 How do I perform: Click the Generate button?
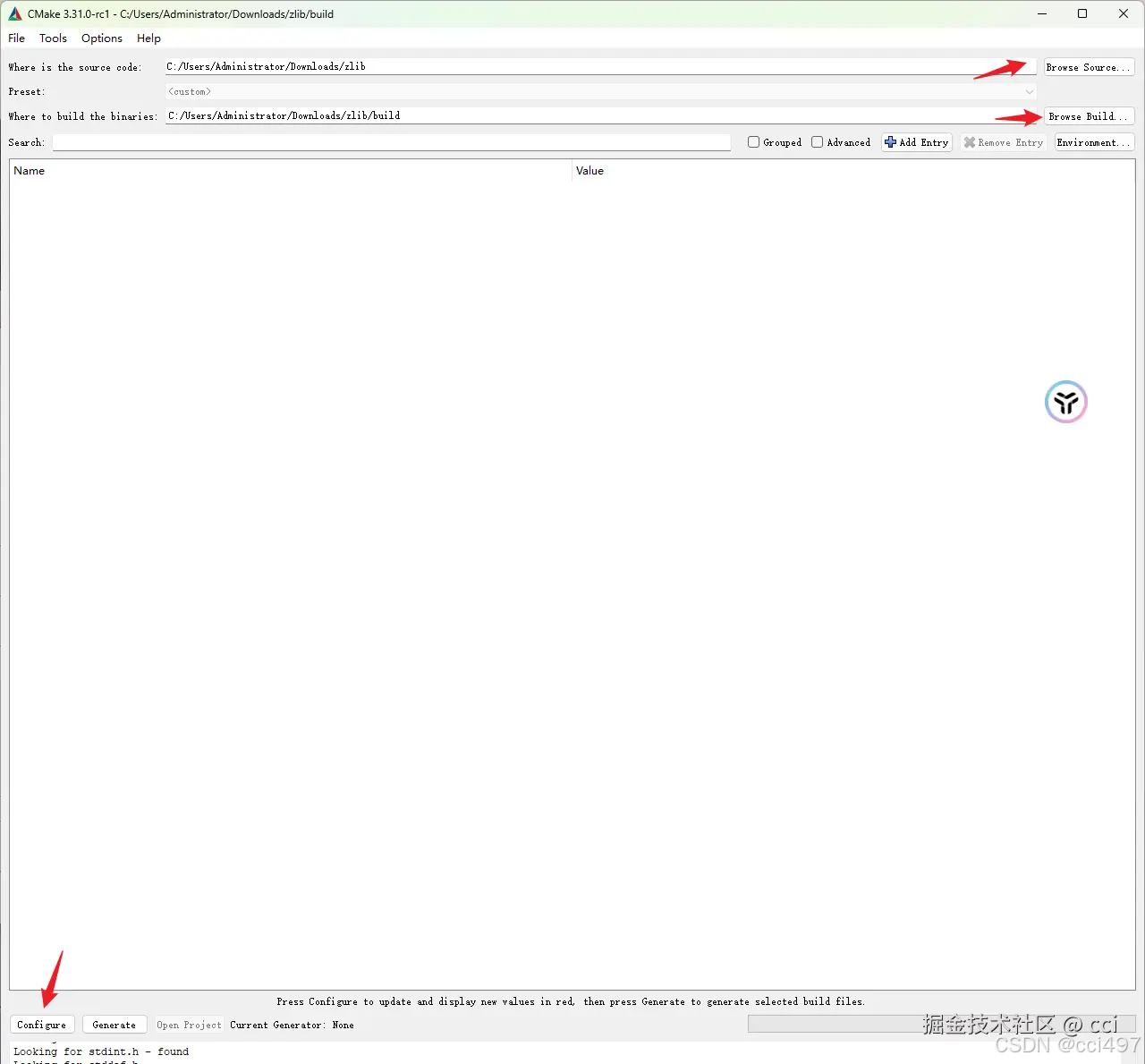[114, 1025]
